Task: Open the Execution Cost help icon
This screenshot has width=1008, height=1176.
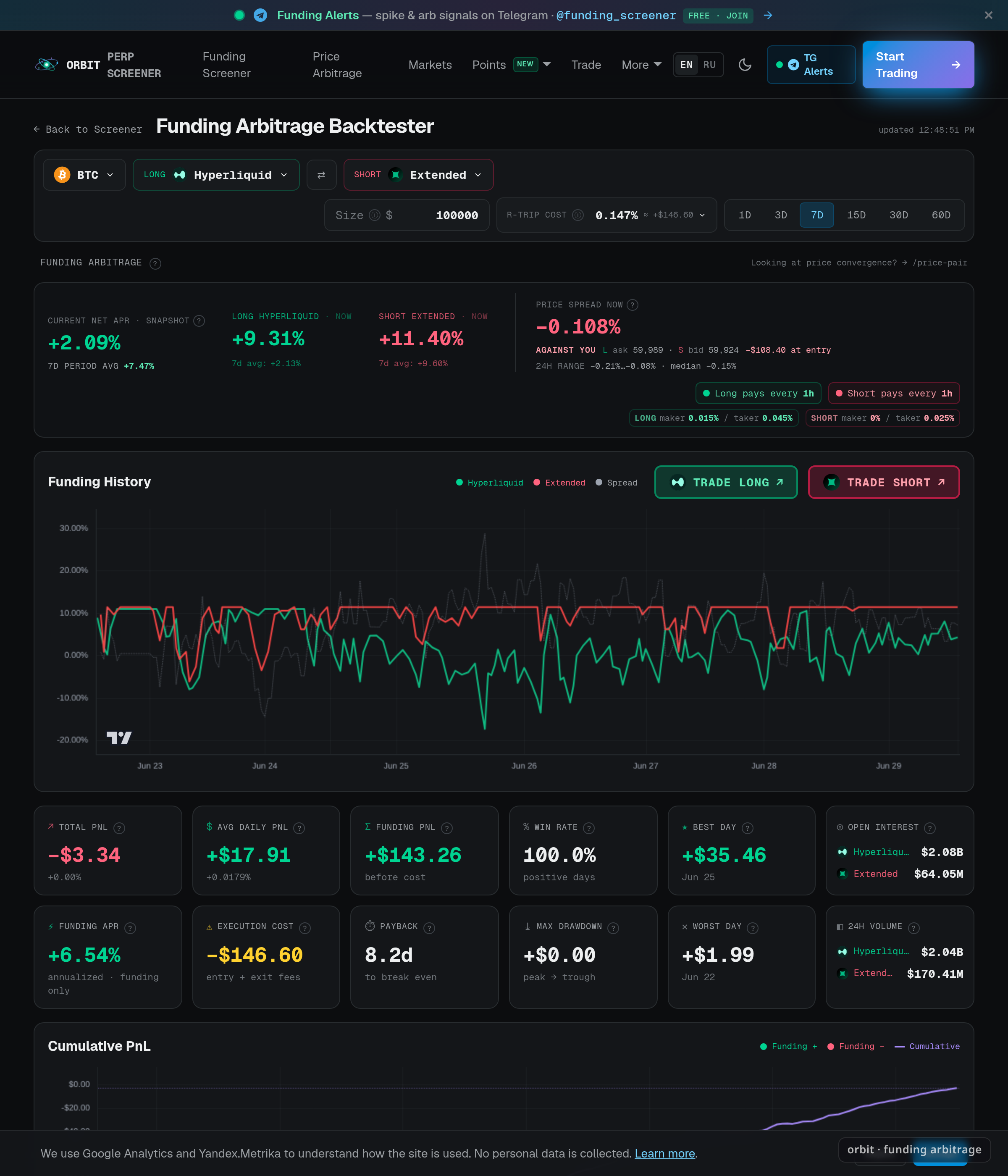Action: click(x=305, y=928)
